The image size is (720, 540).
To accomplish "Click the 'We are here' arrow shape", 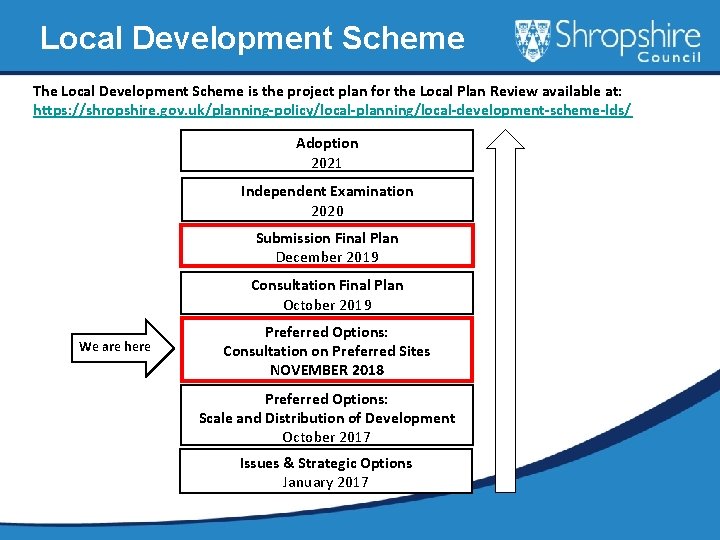I will (x=123, y=348).
